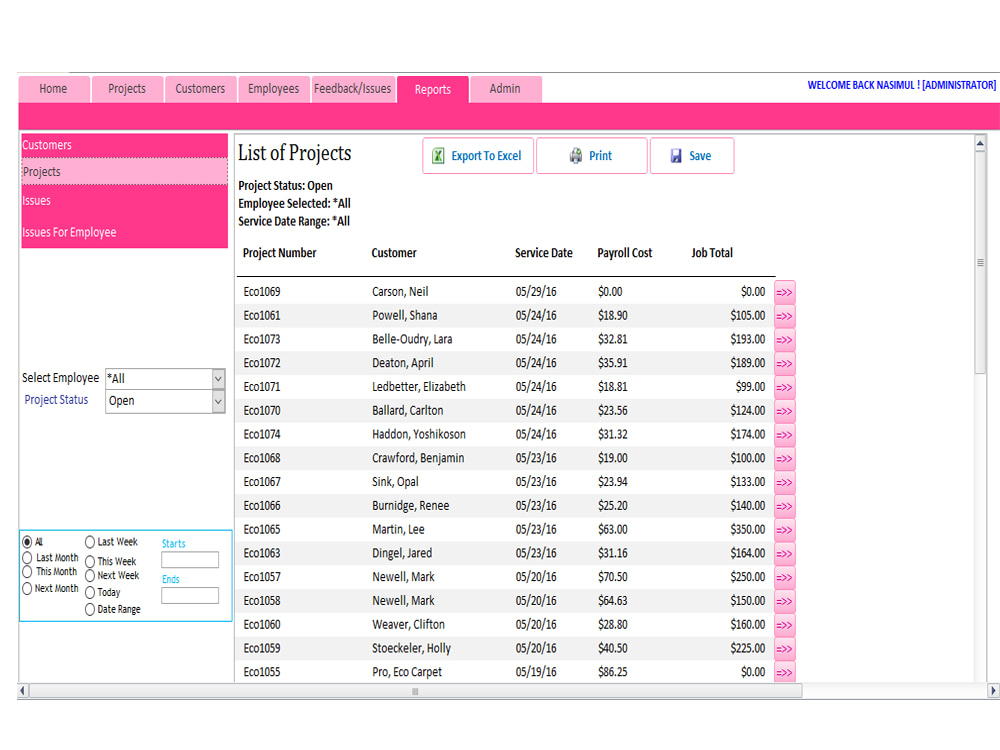Click job total $350.00 for Martin, Lee
The height and width of the screenshot is (750, 1000).
coord(747,530)
